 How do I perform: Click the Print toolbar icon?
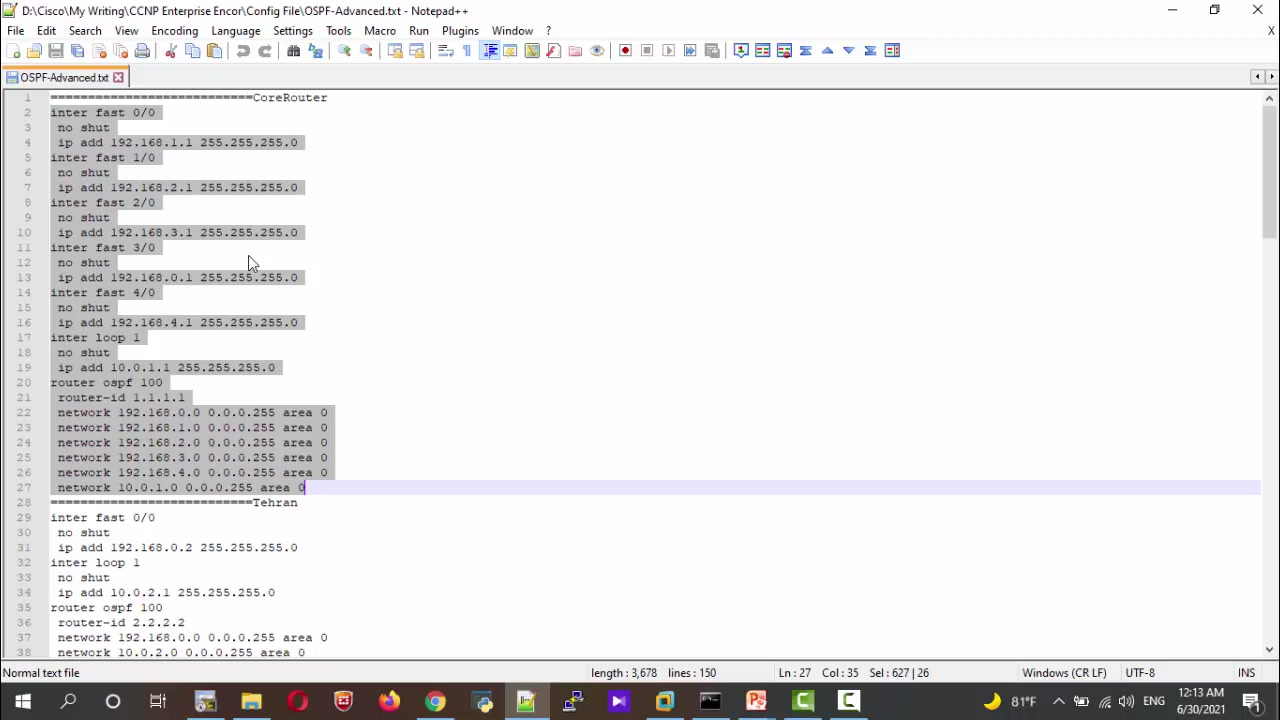click(142, 51)
